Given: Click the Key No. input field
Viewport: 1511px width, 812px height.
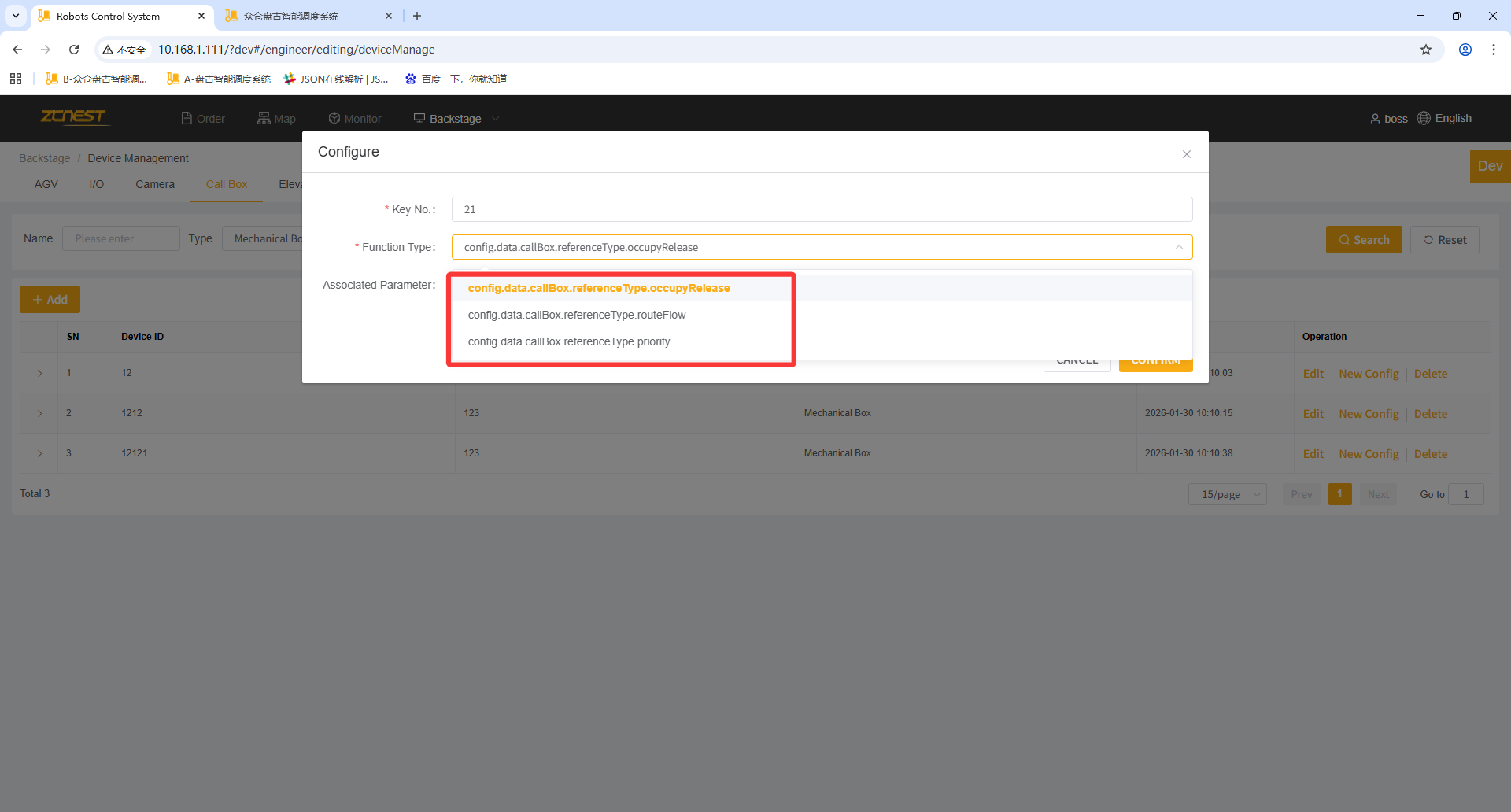Looking at the screenshot, I should (x=822, y=209).
